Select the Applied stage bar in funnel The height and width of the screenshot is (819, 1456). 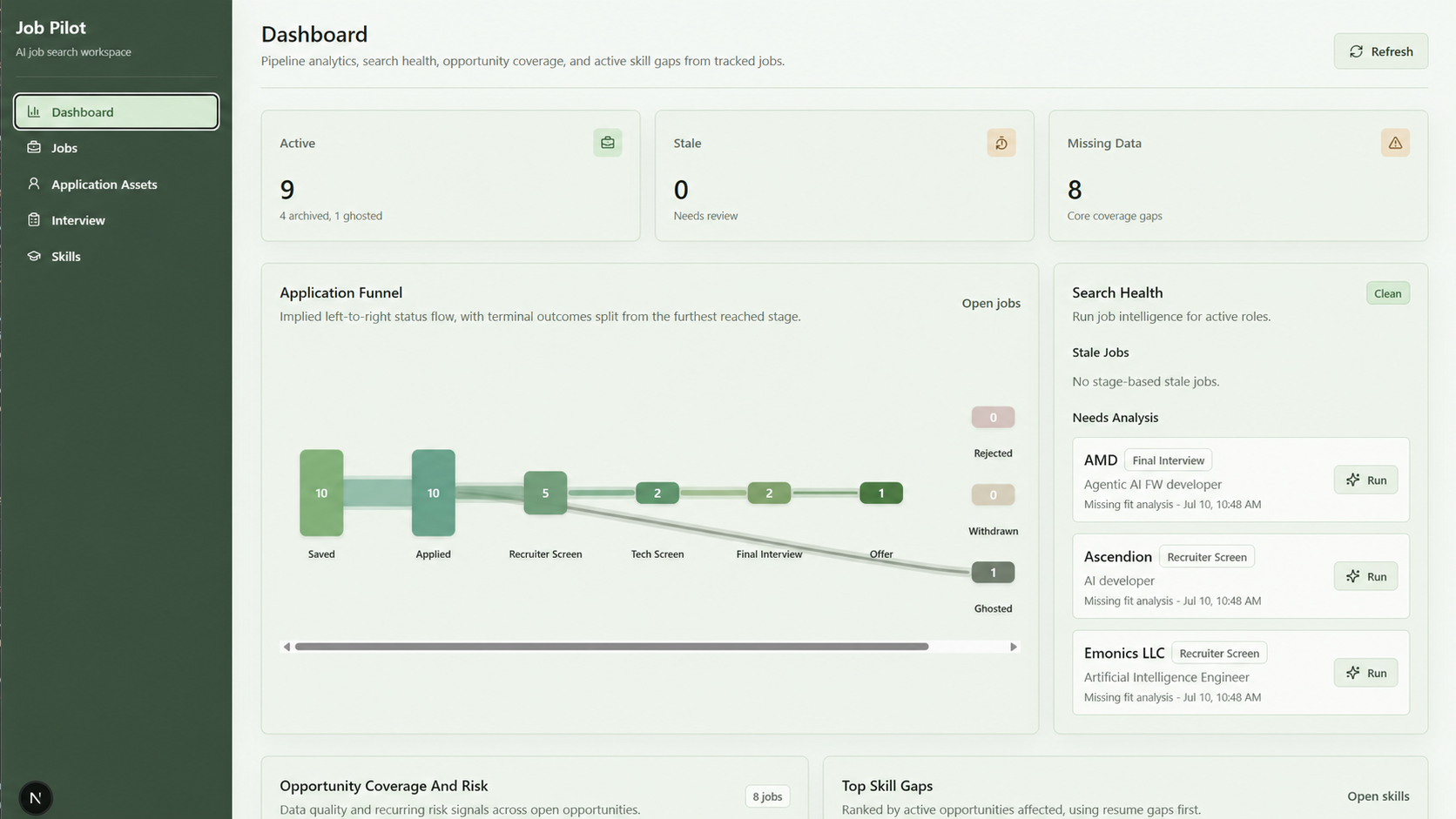coord(433,493)
